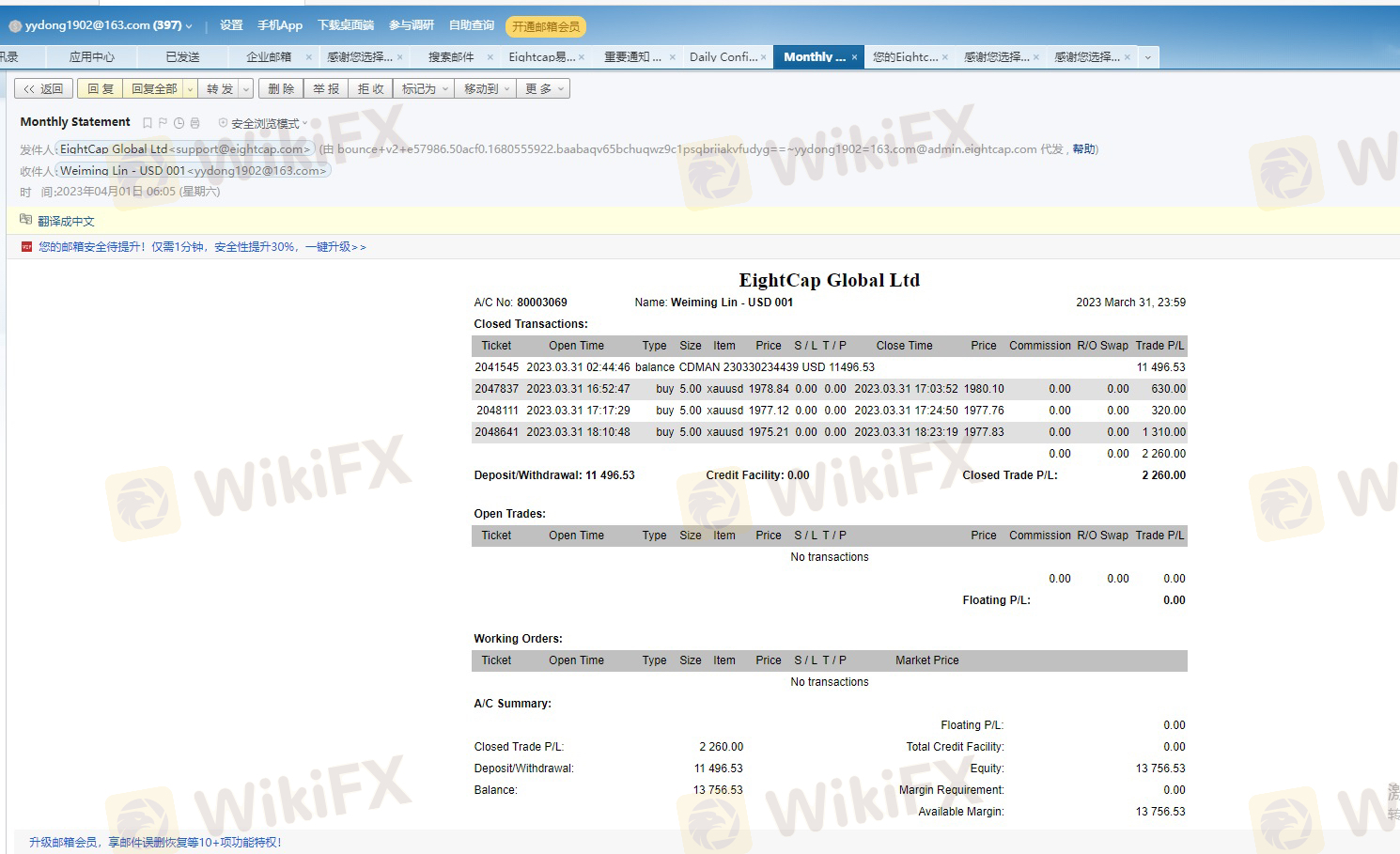Image resolution: width=1400 pixels, height=854 pixels.
Task: Click the print icon beside the subject
Action: click(x=194, y=123)
